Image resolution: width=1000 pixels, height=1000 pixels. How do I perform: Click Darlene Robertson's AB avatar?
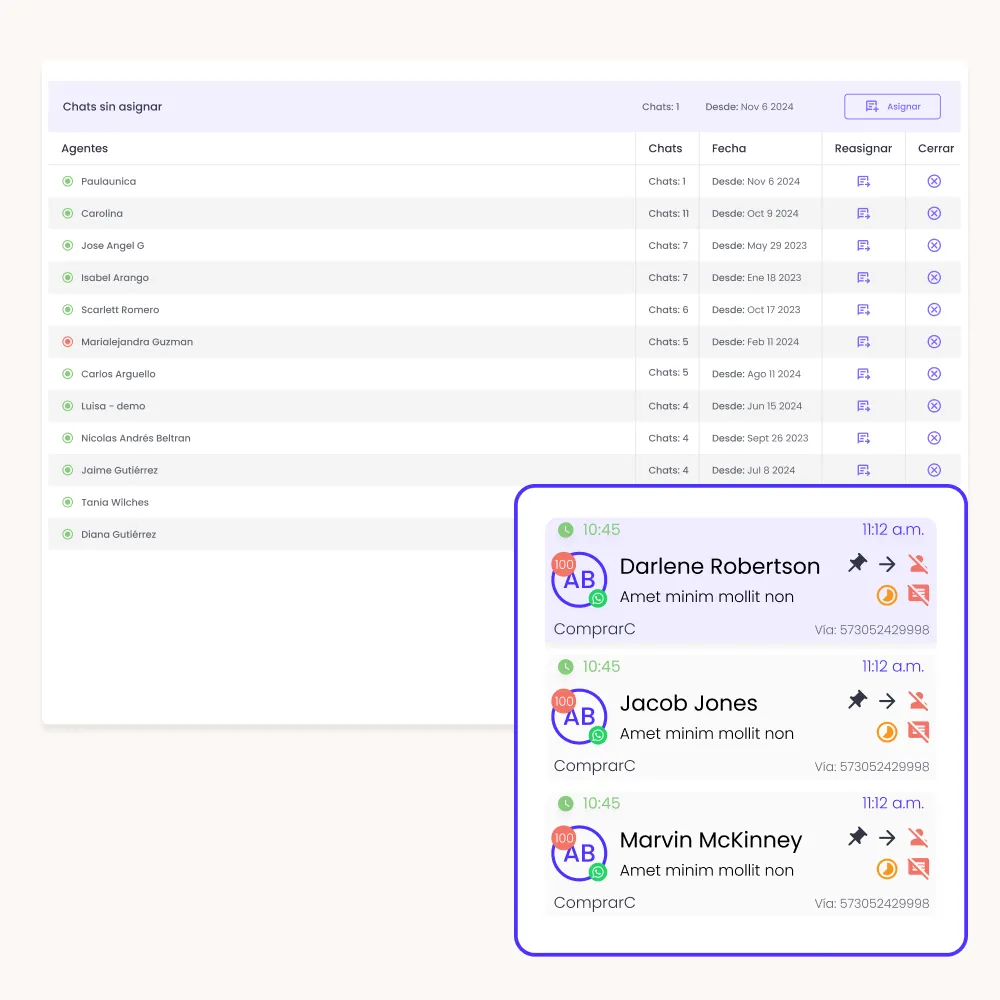coord(579,580)
